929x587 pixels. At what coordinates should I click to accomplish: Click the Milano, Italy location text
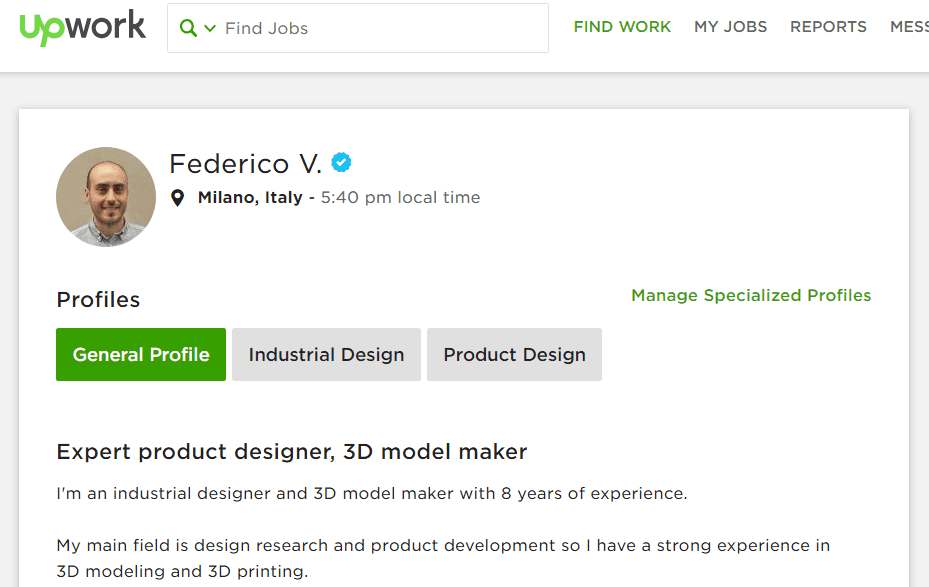(250, 198)
